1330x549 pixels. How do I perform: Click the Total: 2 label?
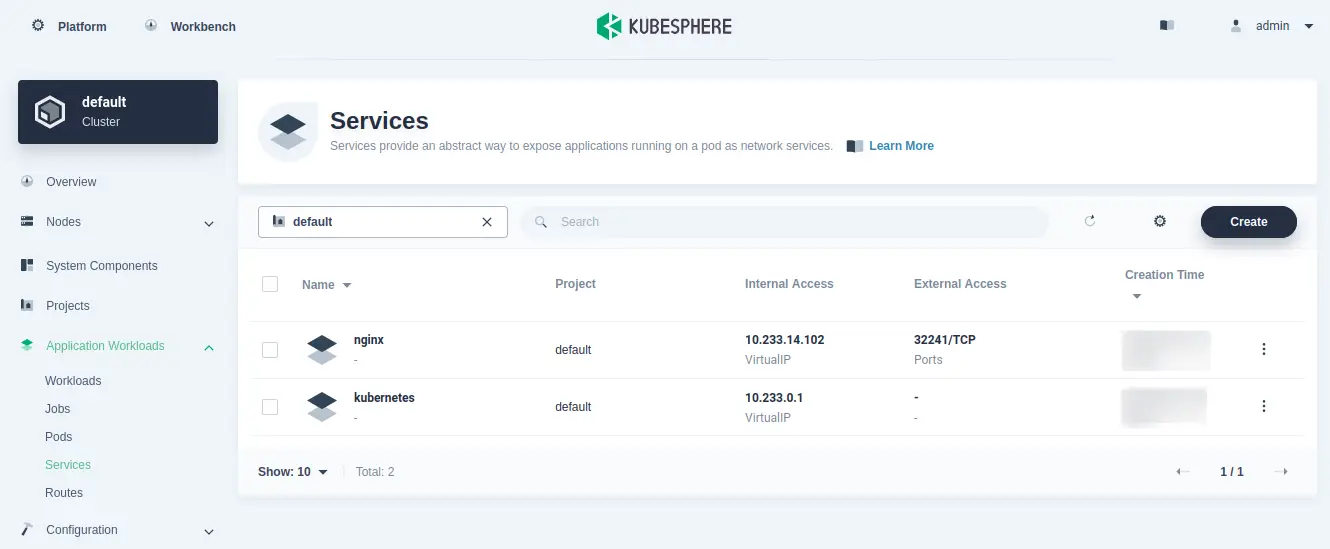pyautogui.click(x=375, y=472)
